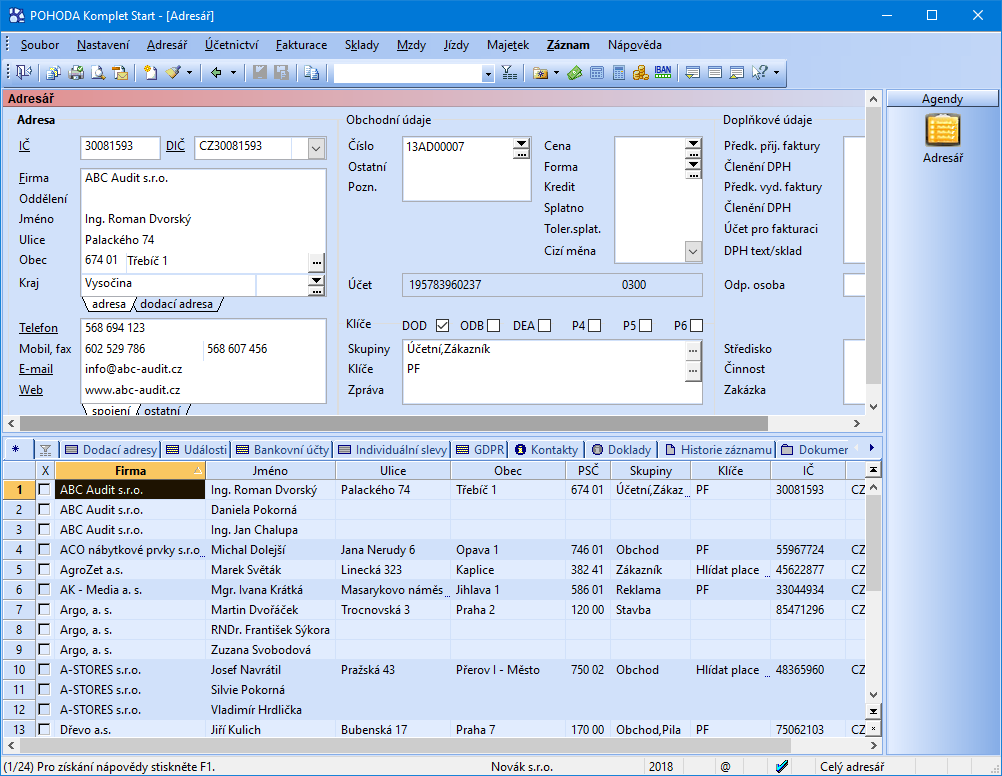Sort the table by the Firma column header
This screenshot has width=1002, height=776.
pos(130,470)
